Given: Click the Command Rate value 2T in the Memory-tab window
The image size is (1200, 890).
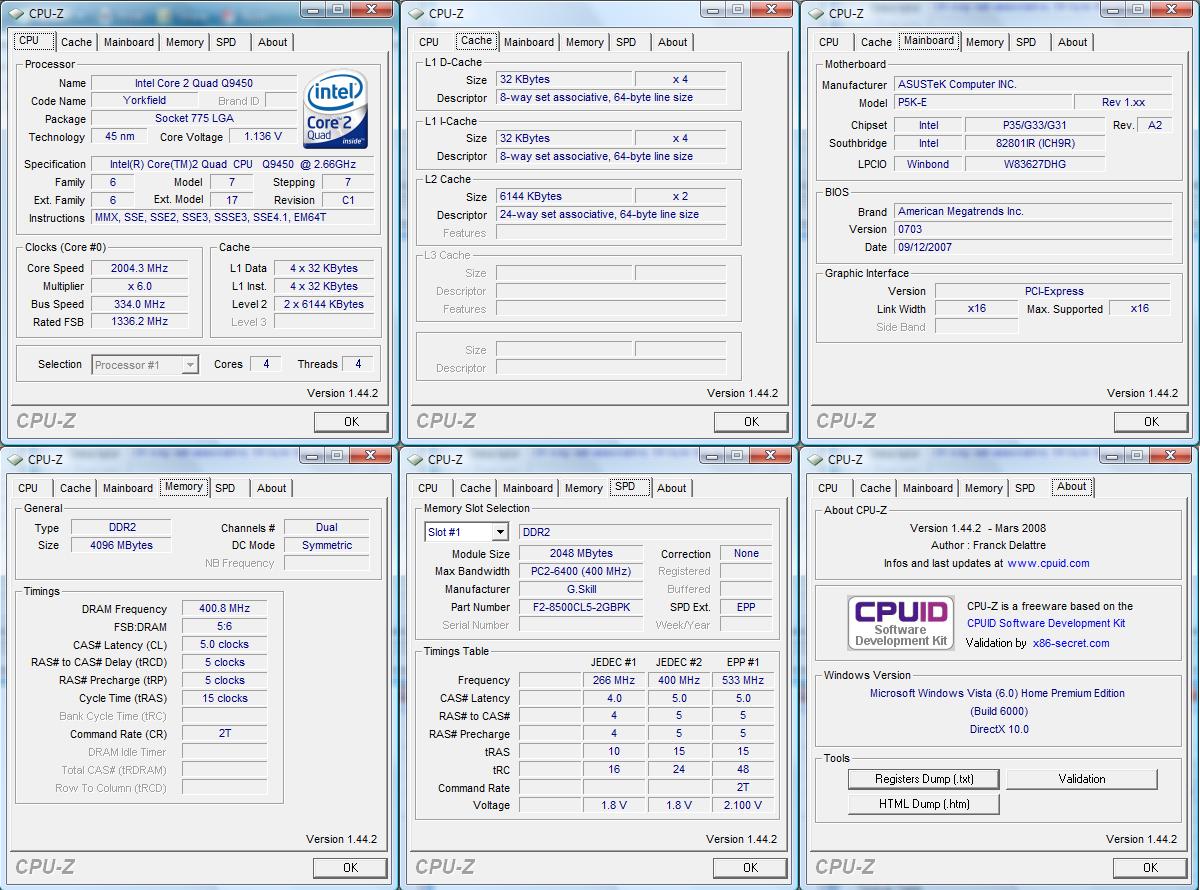Looking at the screenshot, I should pyautogui.click(x=224, y=734).
